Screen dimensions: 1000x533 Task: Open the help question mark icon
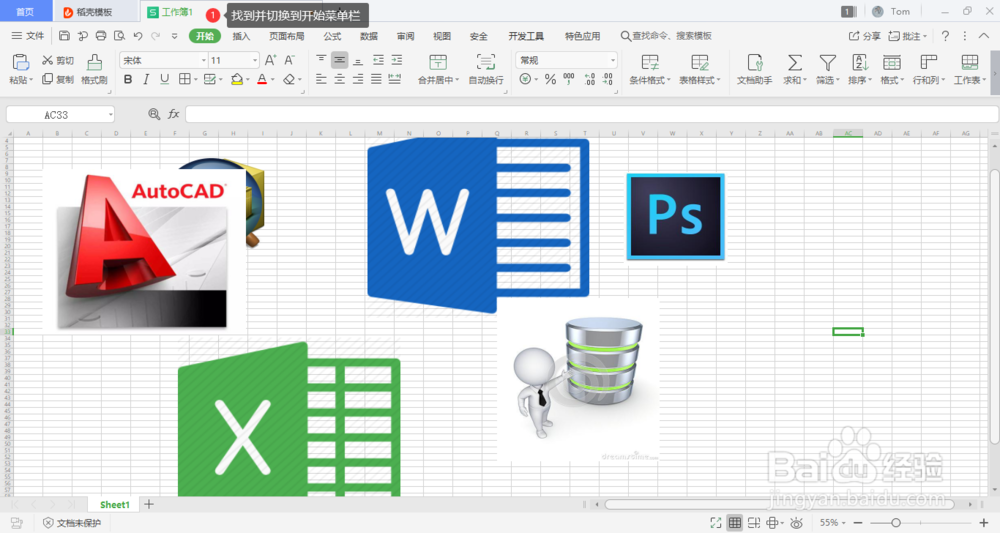(x=945, y=36)
